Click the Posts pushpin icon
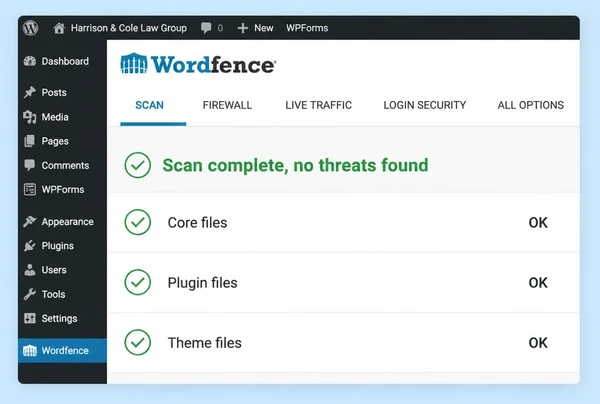 tap(30, 92)
